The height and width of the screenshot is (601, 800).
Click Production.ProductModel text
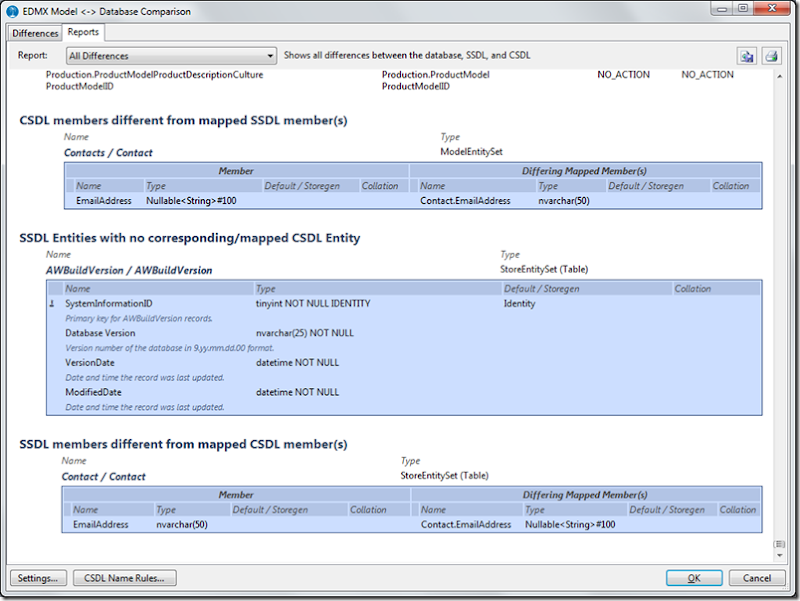coord(436,75)
